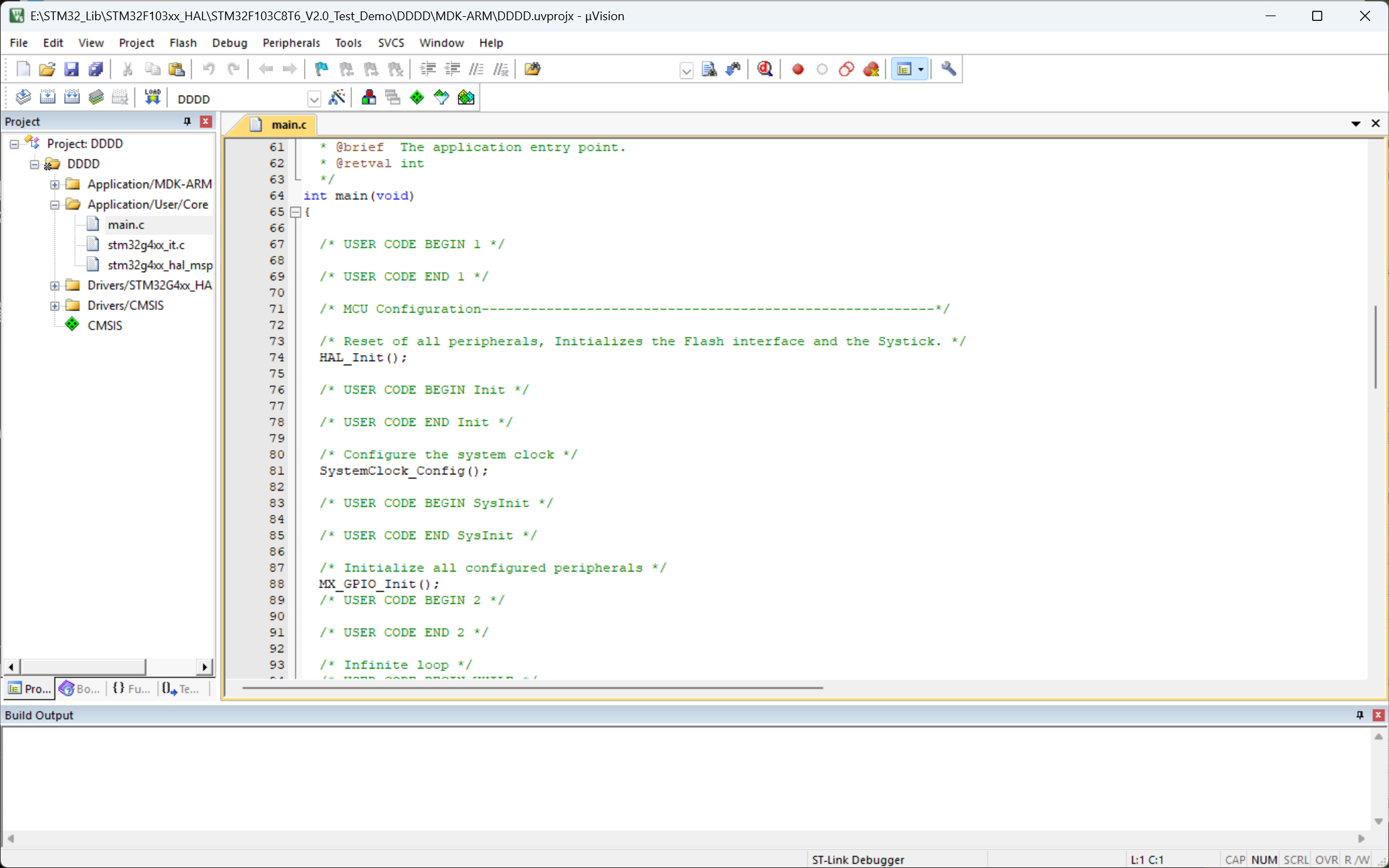Click the editor horizontal scrollbar

[x=532, y=688]
